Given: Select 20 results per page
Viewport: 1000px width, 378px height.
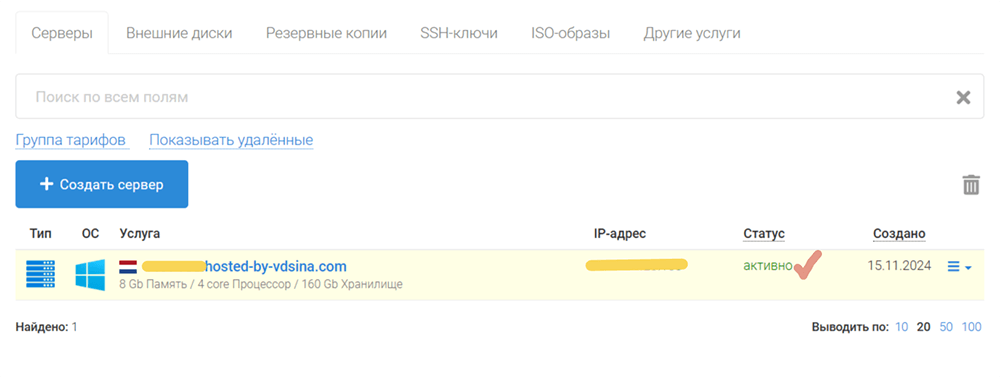Looking at the screenshot, I should point(923,328).
